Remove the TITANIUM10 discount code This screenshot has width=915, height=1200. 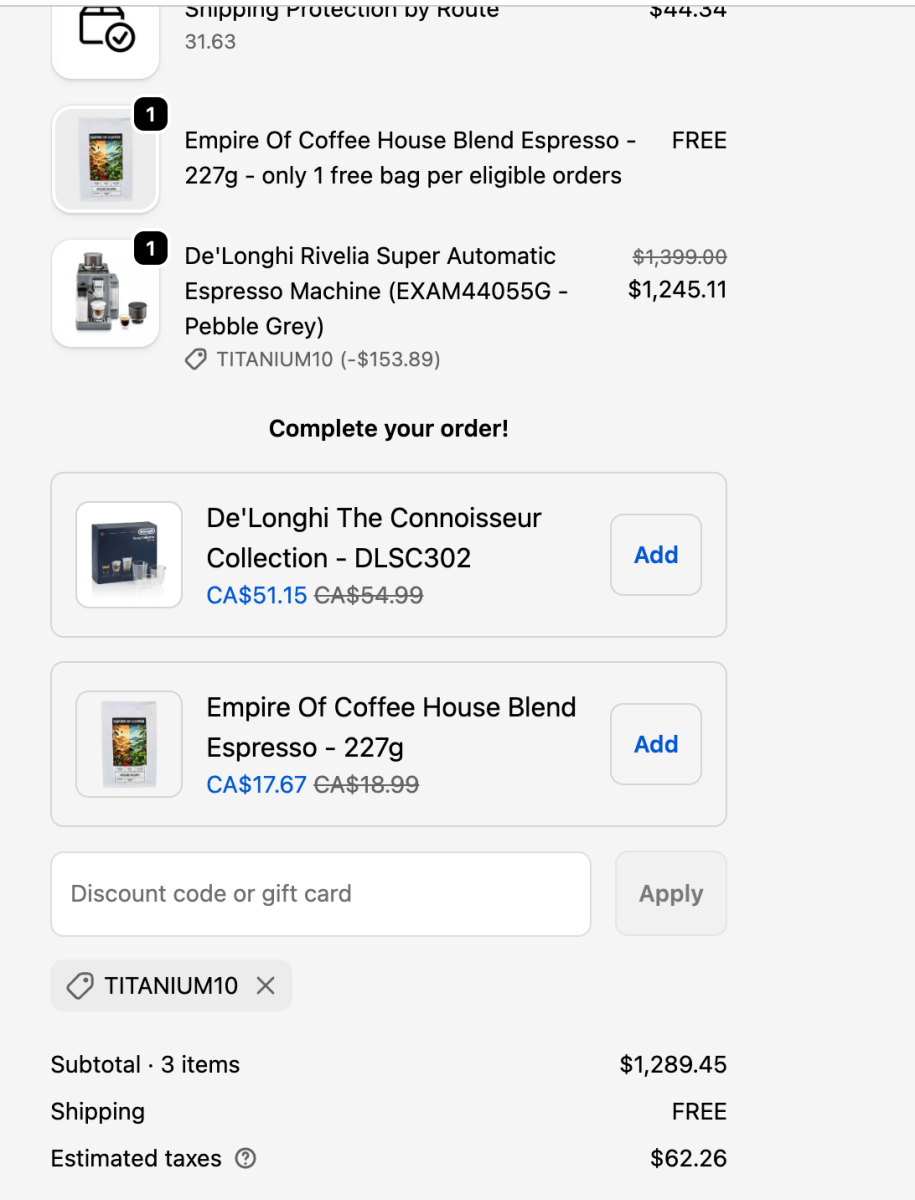pyautogui.click(x=265, y=986)
